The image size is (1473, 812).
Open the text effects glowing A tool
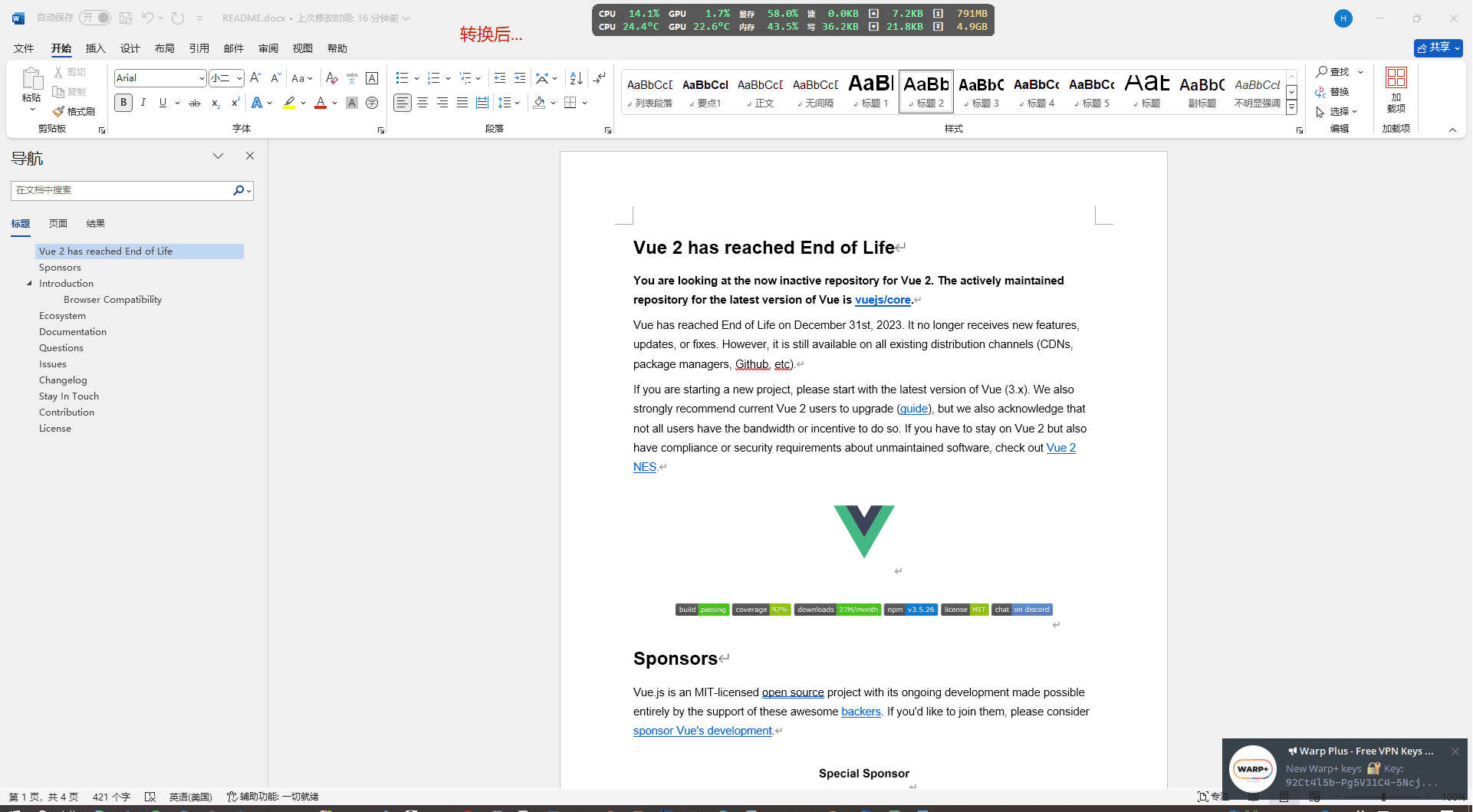(257, 103)
